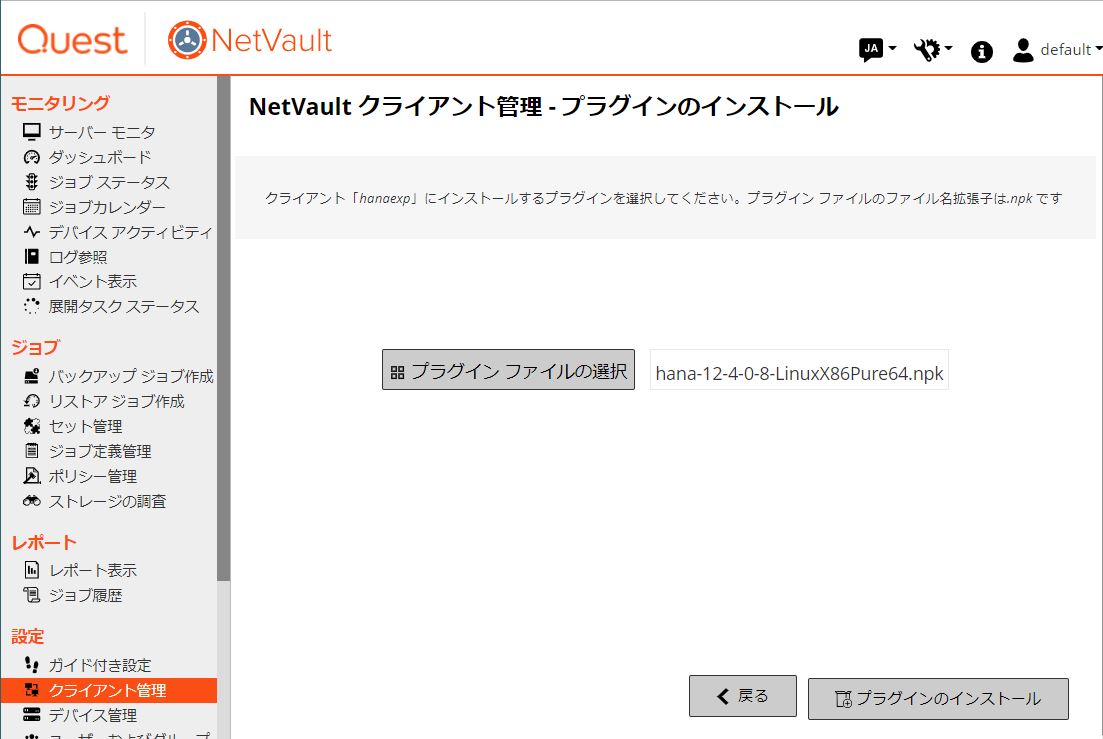Click the プラグインのインストール button
This screenshot has height=739, width=1103.
pyautogui.click(x=938, y=698)
